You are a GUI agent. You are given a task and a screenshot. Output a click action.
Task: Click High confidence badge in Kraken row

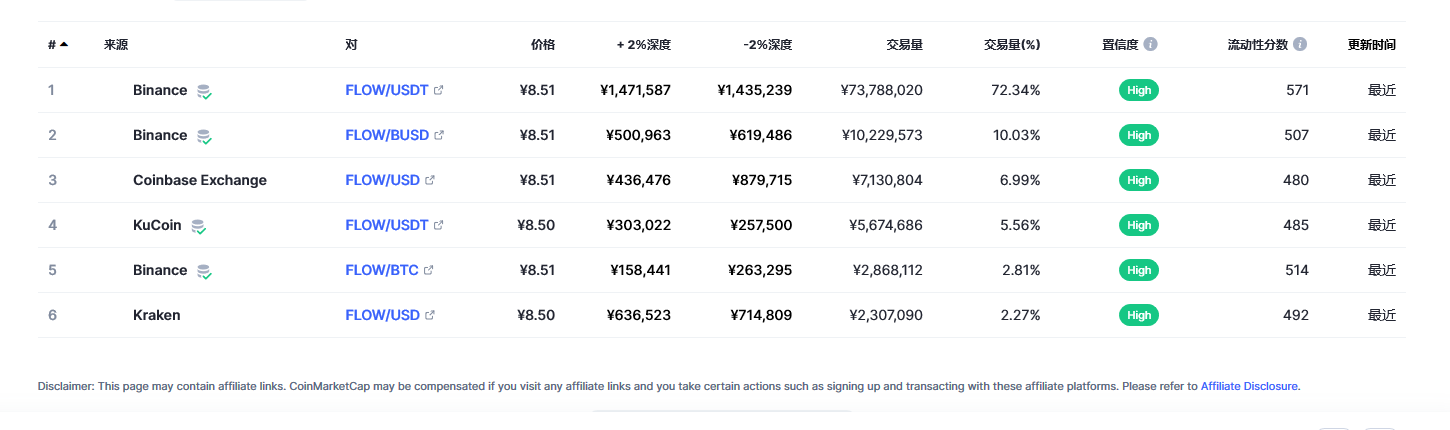coord(1139,315)
